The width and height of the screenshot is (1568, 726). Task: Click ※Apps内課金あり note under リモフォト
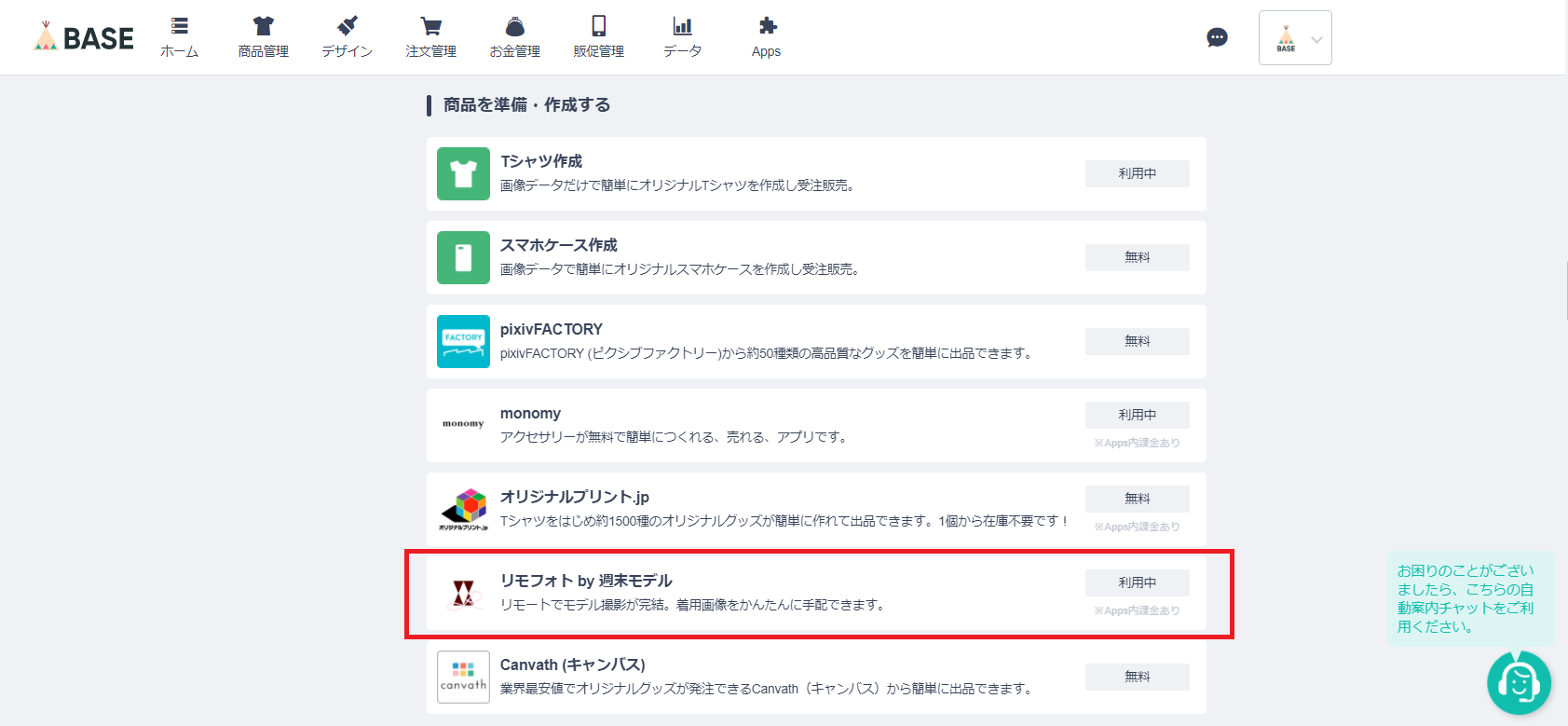tap(1138, 610)
